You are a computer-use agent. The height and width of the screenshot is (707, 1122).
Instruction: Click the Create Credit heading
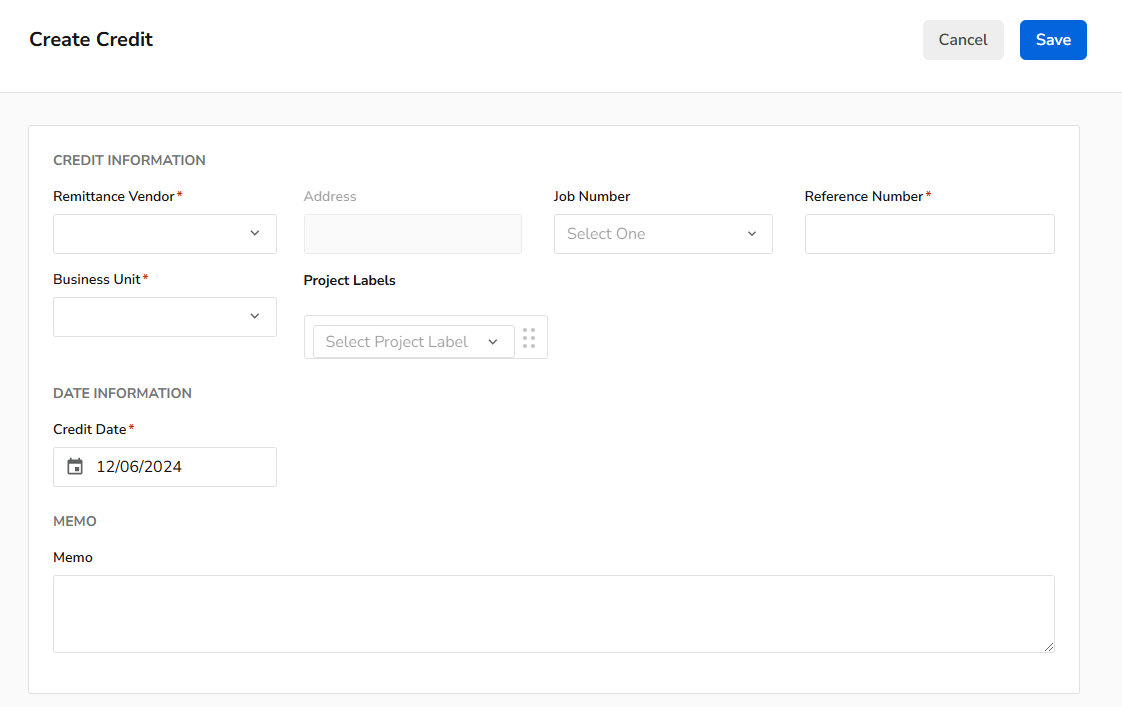(x=91, y=39)
